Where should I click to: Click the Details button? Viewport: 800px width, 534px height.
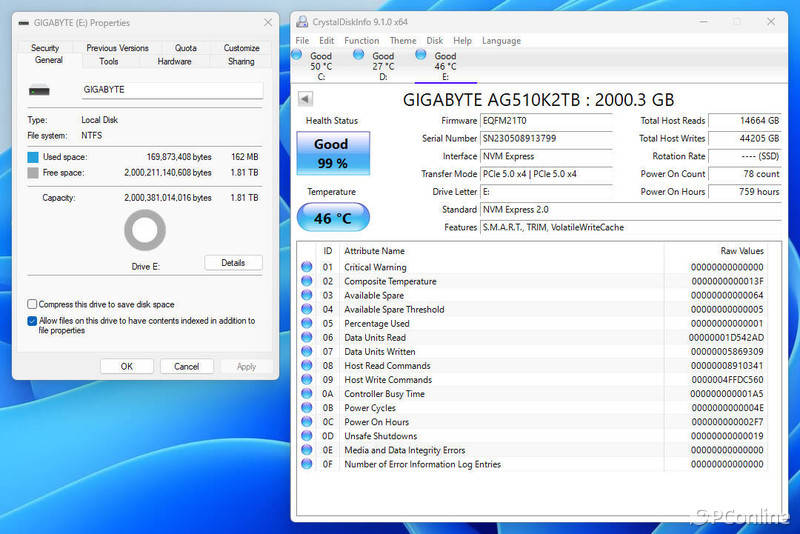[x=233, y=263]
